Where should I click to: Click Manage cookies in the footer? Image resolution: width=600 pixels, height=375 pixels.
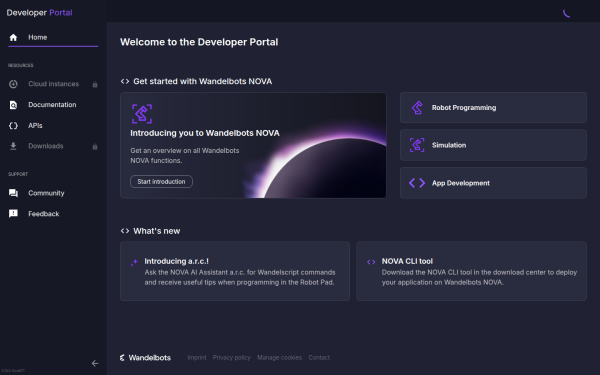pyautogui.click(x=279, y=357)
